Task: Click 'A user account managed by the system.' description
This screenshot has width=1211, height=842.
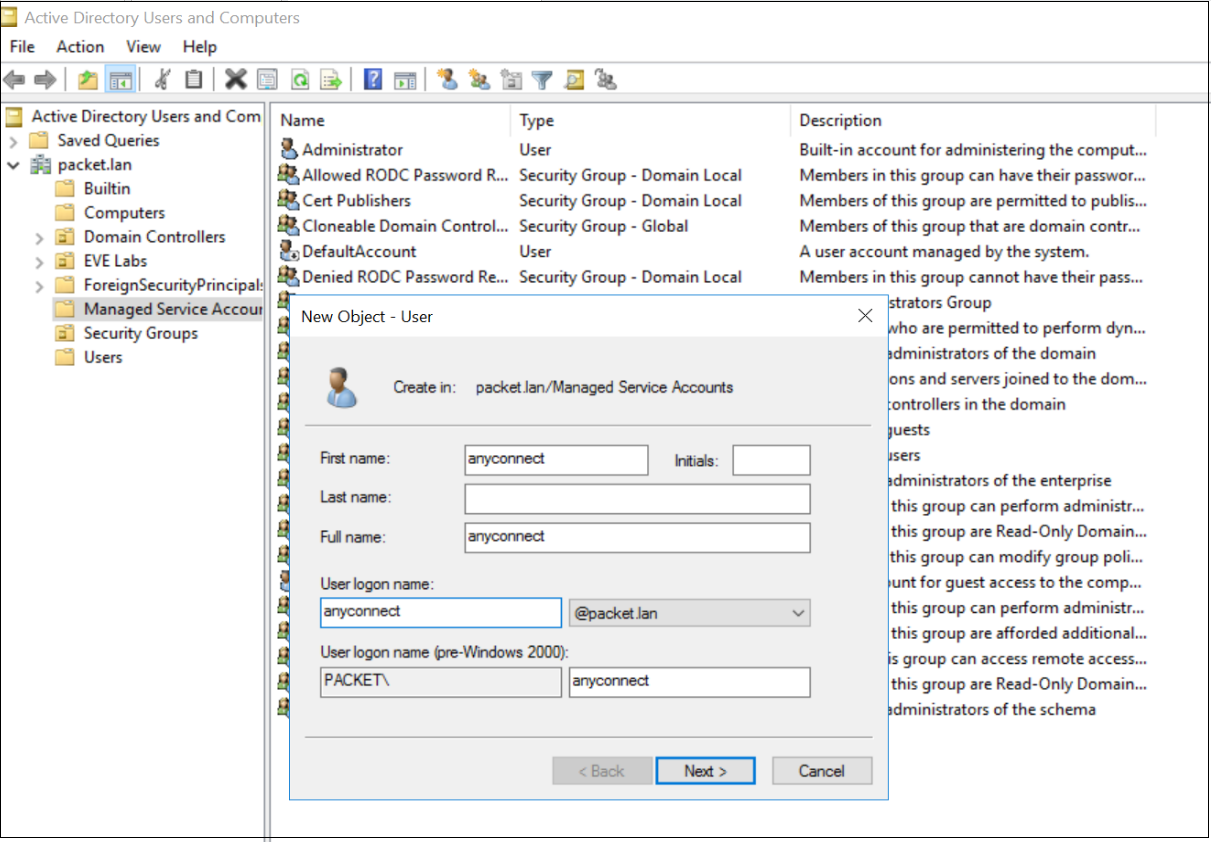Action: (x=944, y=252)
